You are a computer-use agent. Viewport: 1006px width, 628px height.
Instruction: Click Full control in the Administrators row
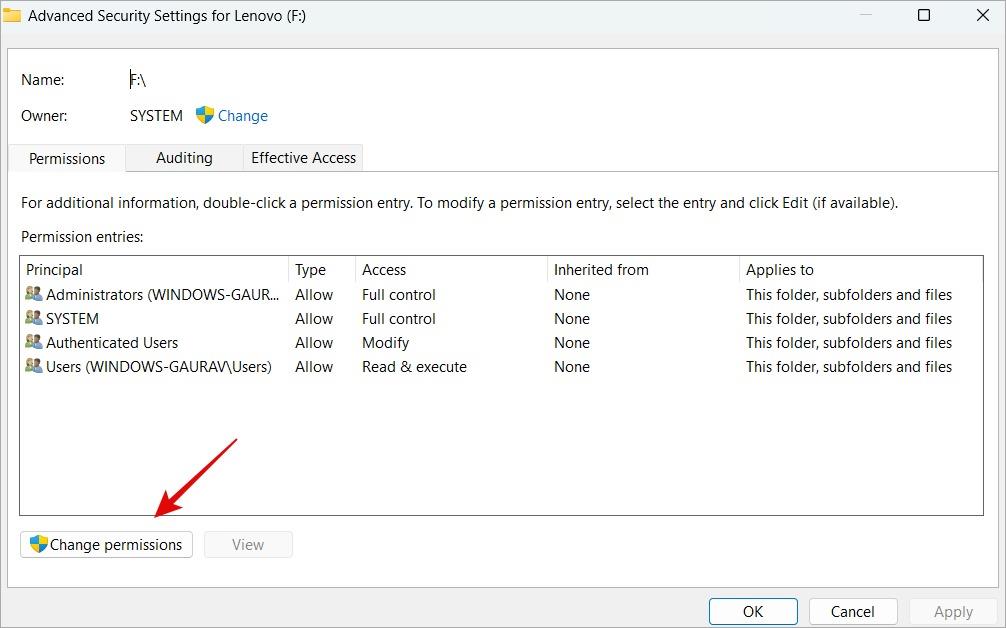pos(398,294)
